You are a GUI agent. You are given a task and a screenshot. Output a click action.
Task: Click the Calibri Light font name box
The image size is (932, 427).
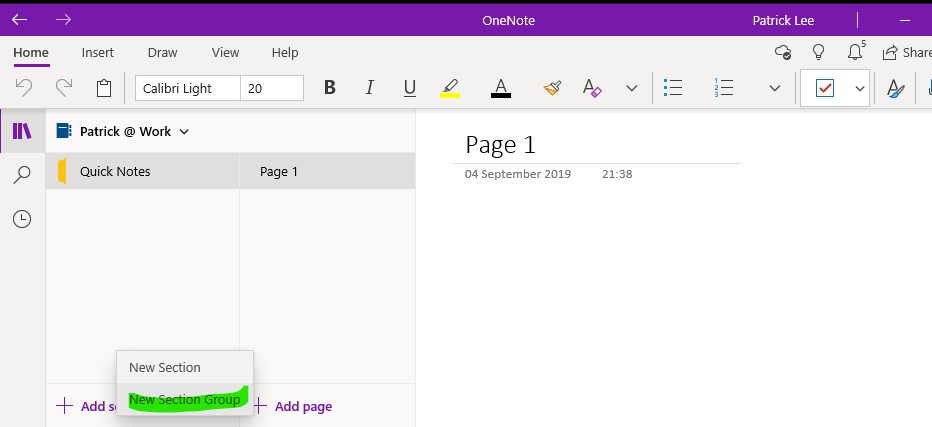coord(188,88)
